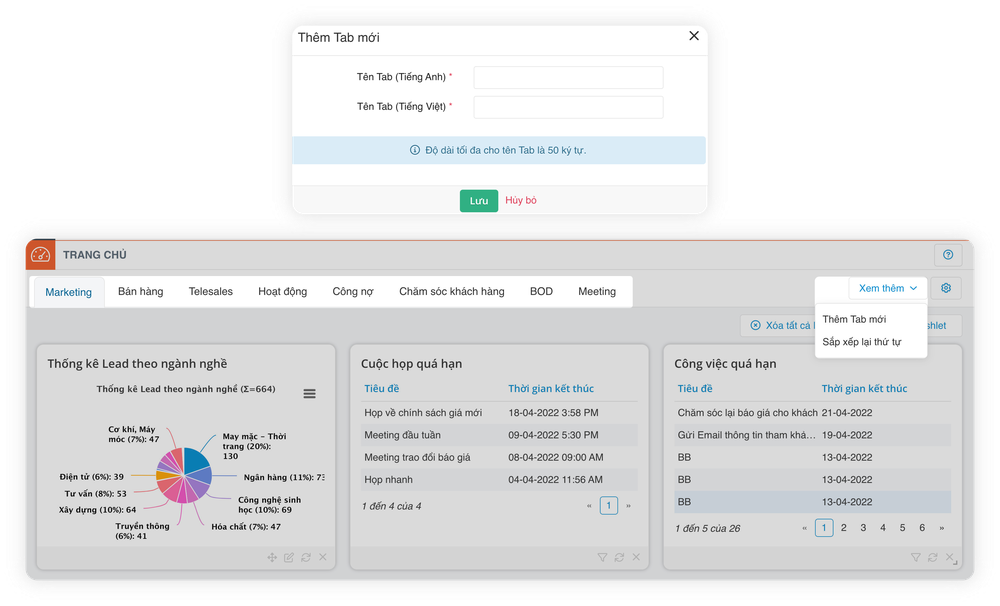The image size is (1000, 606).
Task: Choose Thêm Tab mới from the menu
Action: [x=854, y=319]
